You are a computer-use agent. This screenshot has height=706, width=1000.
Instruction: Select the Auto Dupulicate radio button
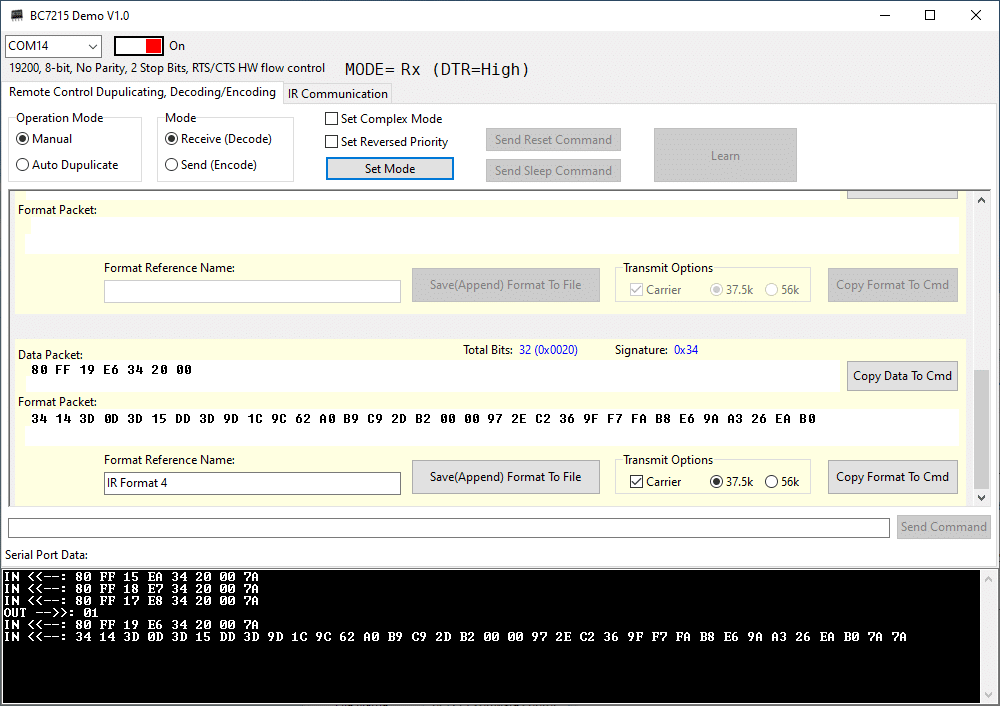tap(67, 165)
